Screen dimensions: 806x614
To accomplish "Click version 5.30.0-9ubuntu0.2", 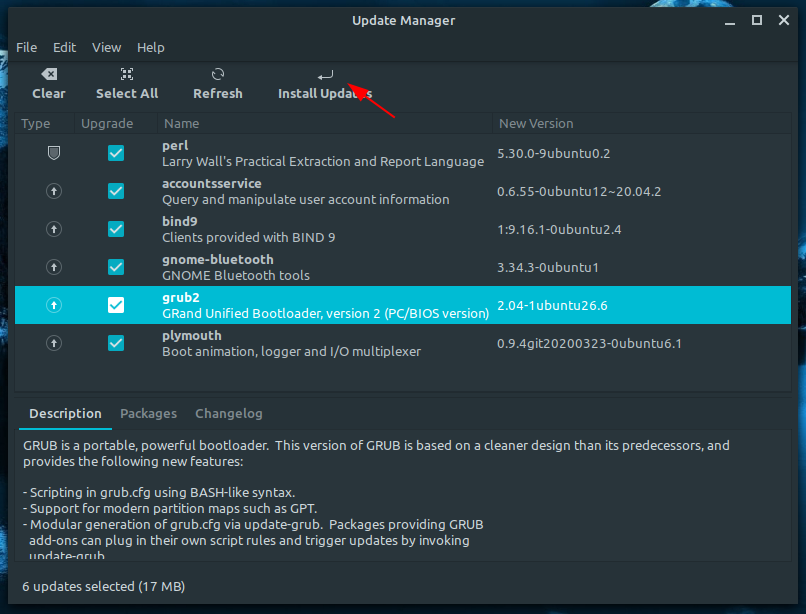I will (554, 153).
